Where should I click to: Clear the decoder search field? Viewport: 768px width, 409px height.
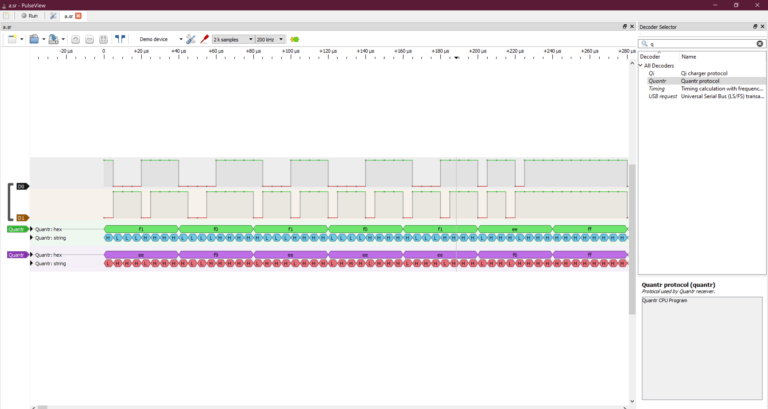click(x=760, y=44)
